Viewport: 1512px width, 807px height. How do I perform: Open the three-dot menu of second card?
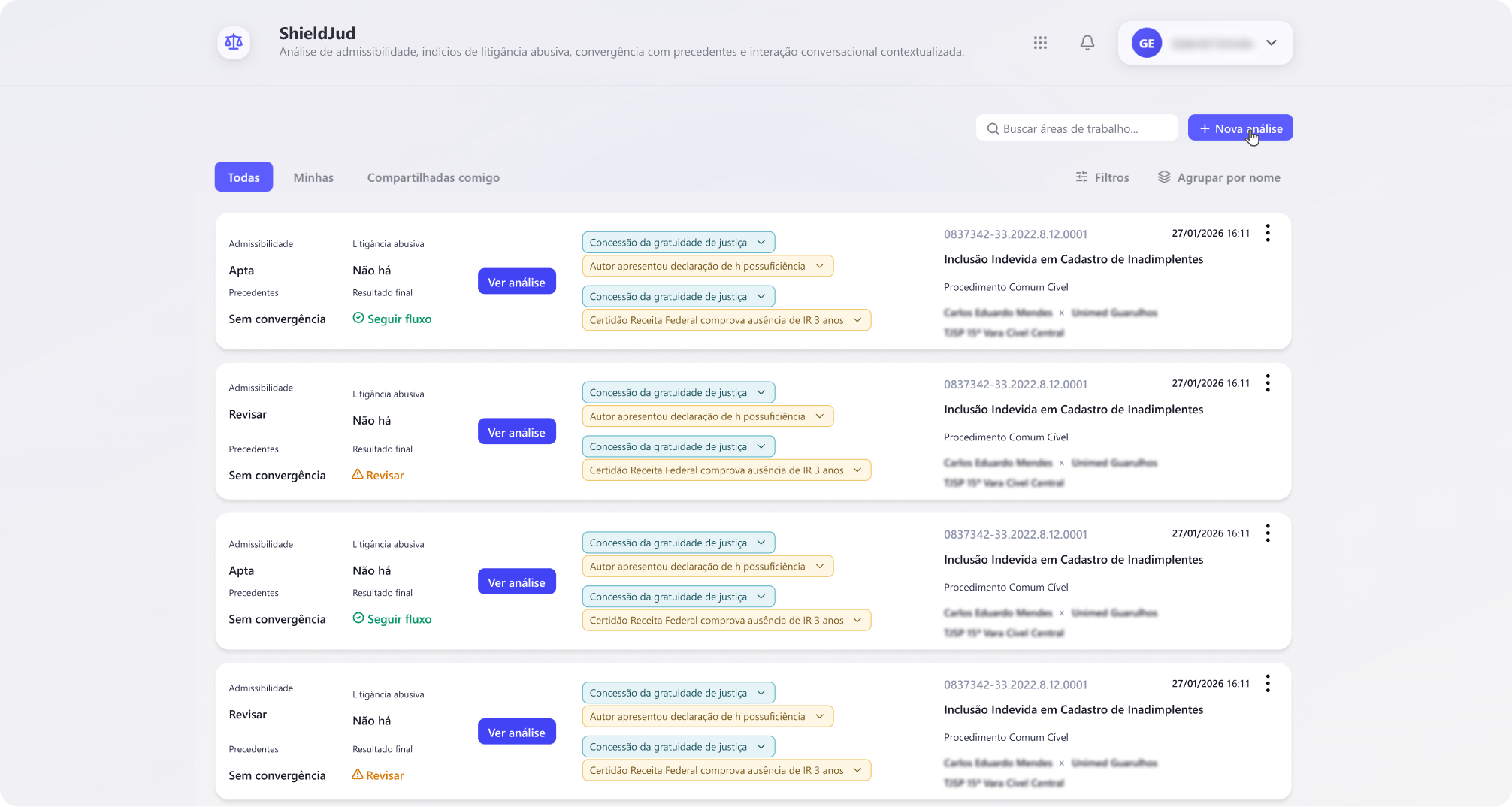[x=1268, y=383]
